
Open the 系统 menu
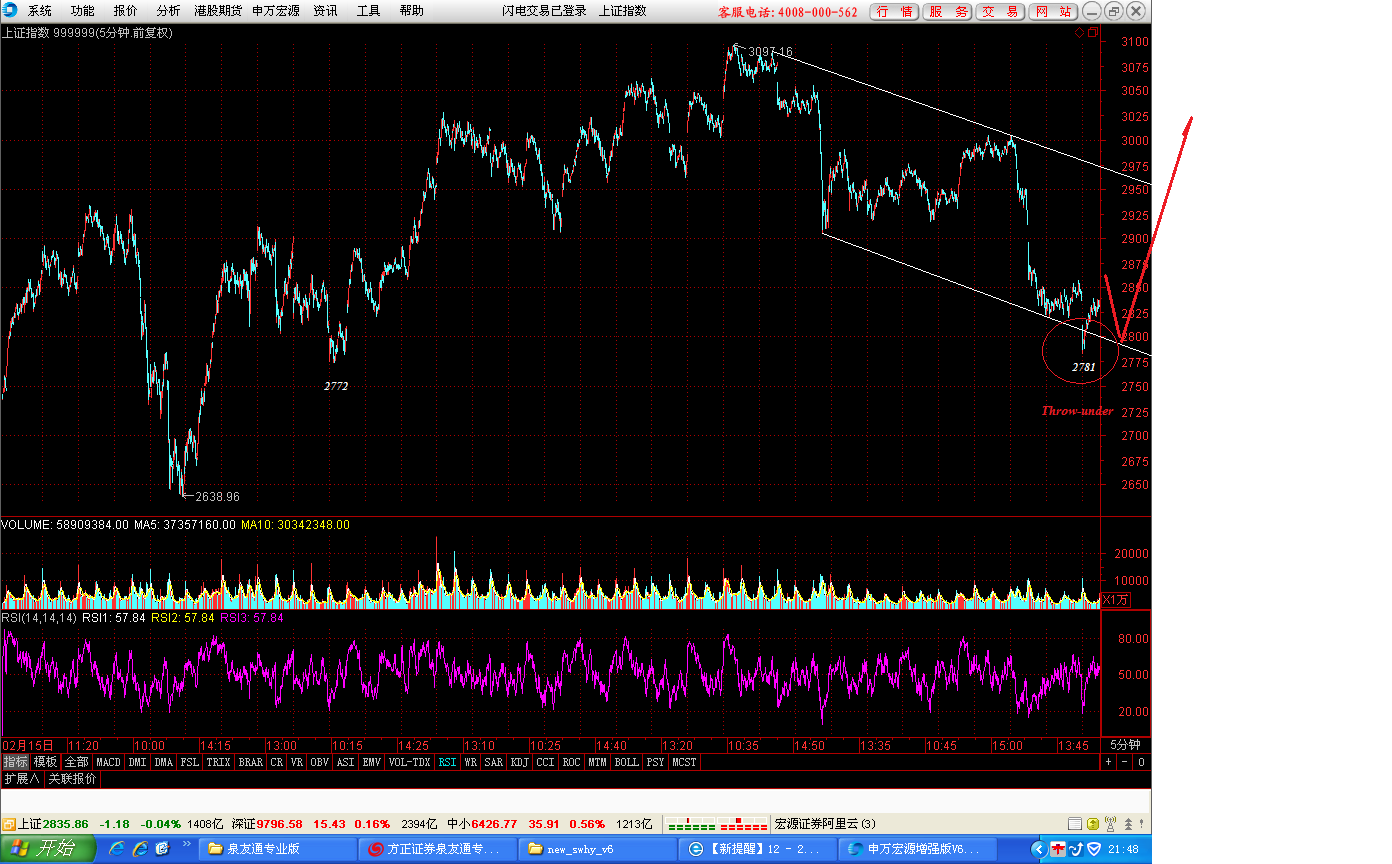click(x=40, y=11)
